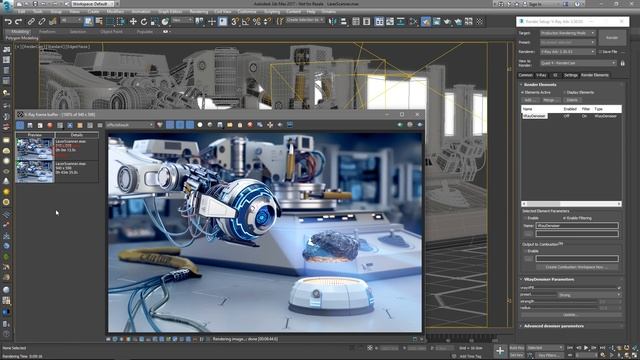
Task: Activate the Select Object tool
Action: click(89, 21)
